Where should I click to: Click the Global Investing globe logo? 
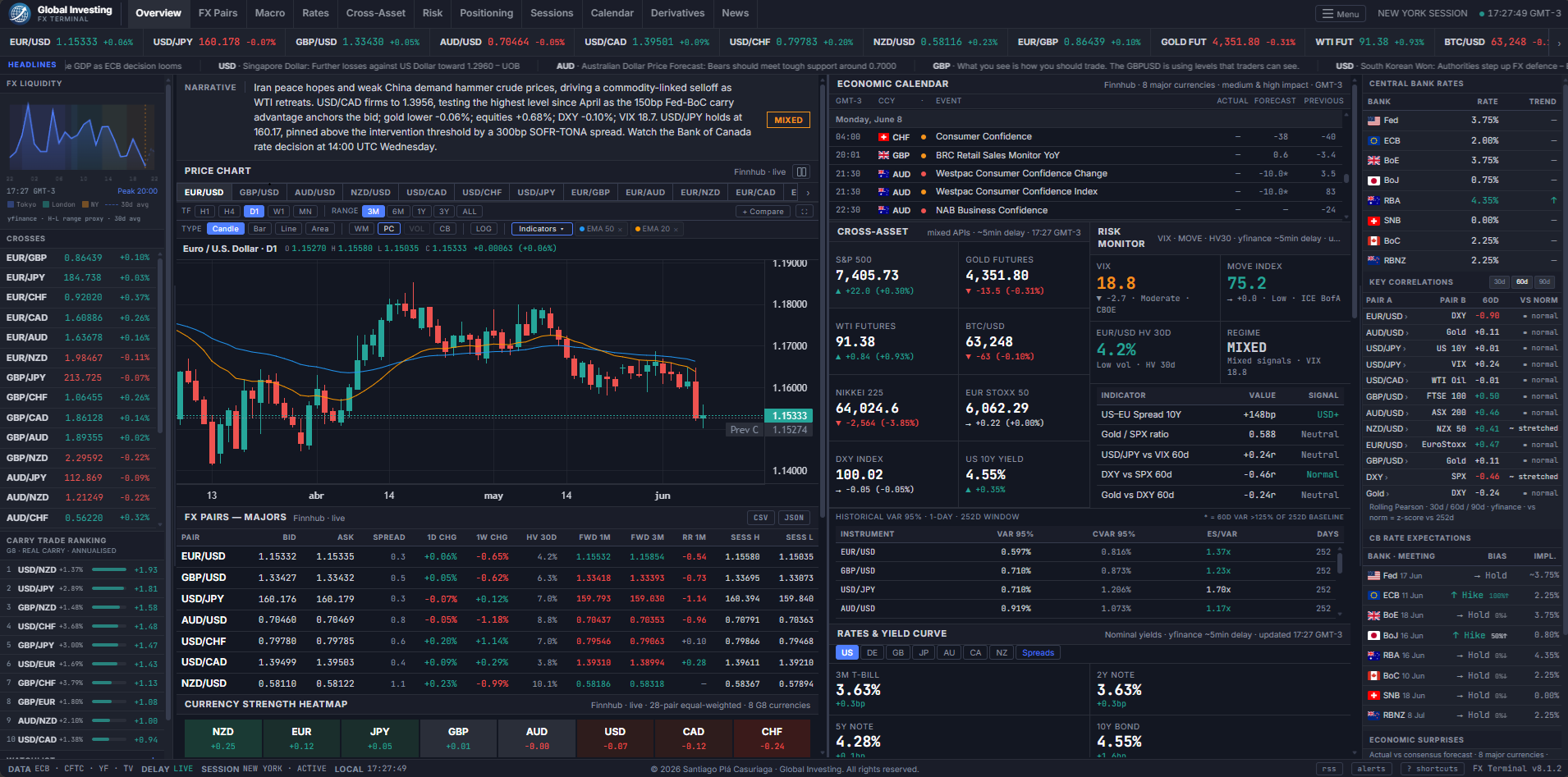click(x=20, y=13)
